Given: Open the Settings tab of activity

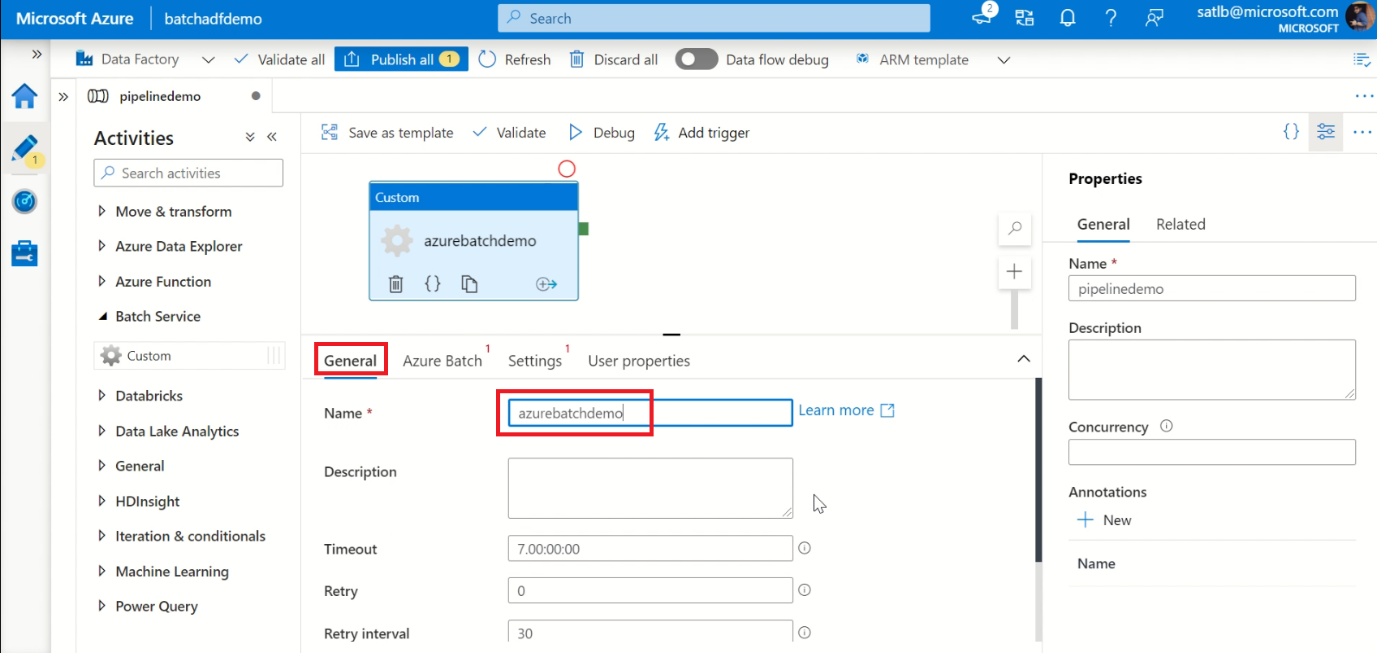Looking at the screenshot, I should coord(535,361).
